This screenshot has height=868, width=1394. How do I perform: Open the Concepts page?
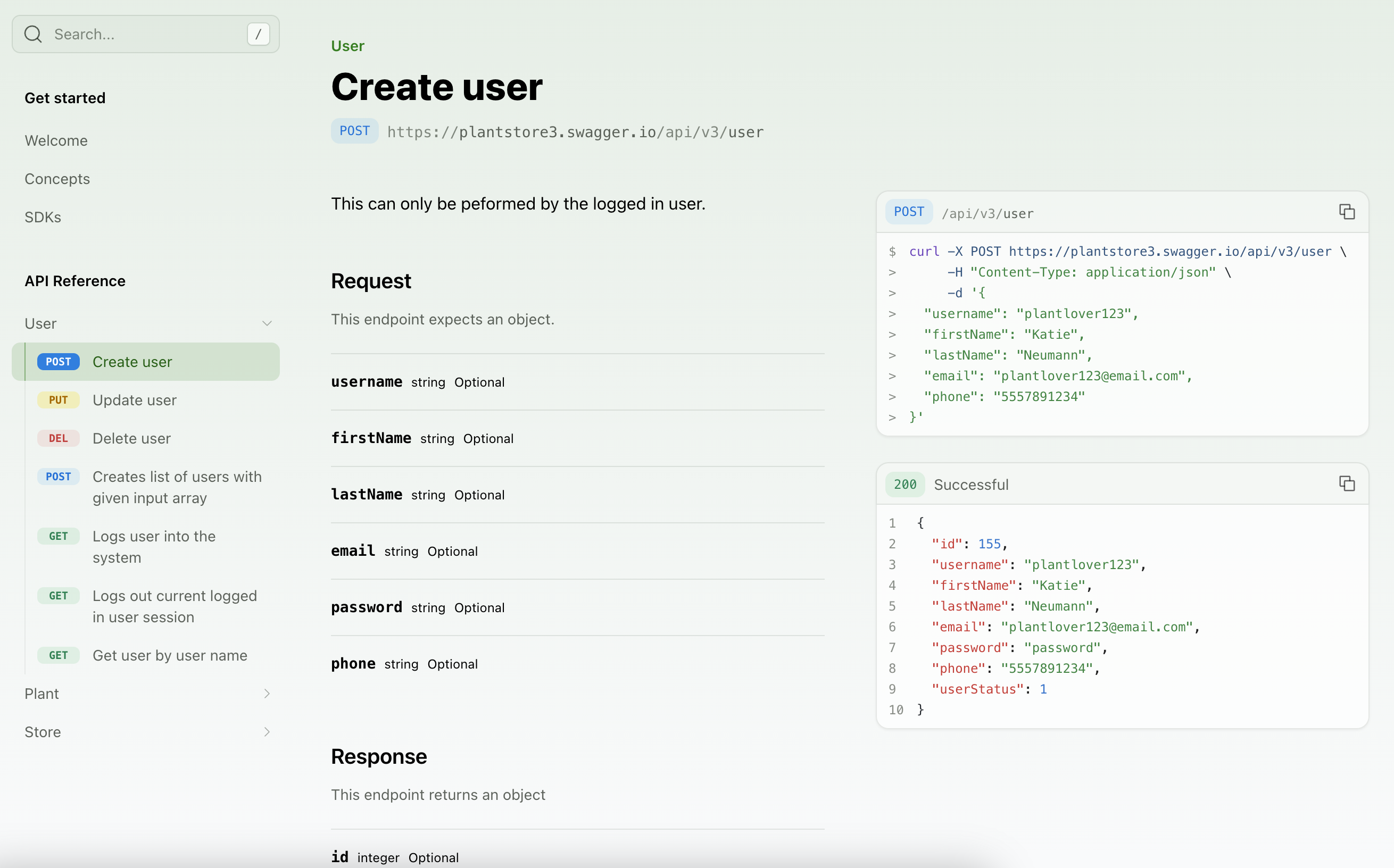point(57,179)
